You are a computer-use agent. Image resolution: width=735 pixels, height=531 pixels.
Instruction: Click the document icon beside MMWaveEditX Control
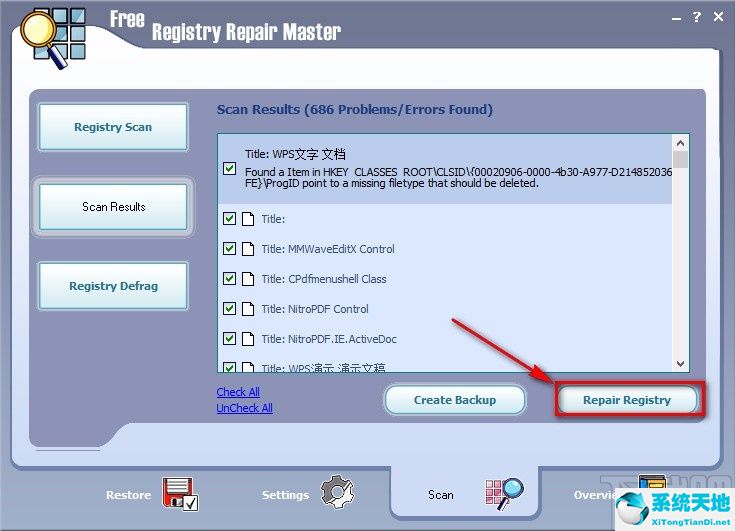247,249
